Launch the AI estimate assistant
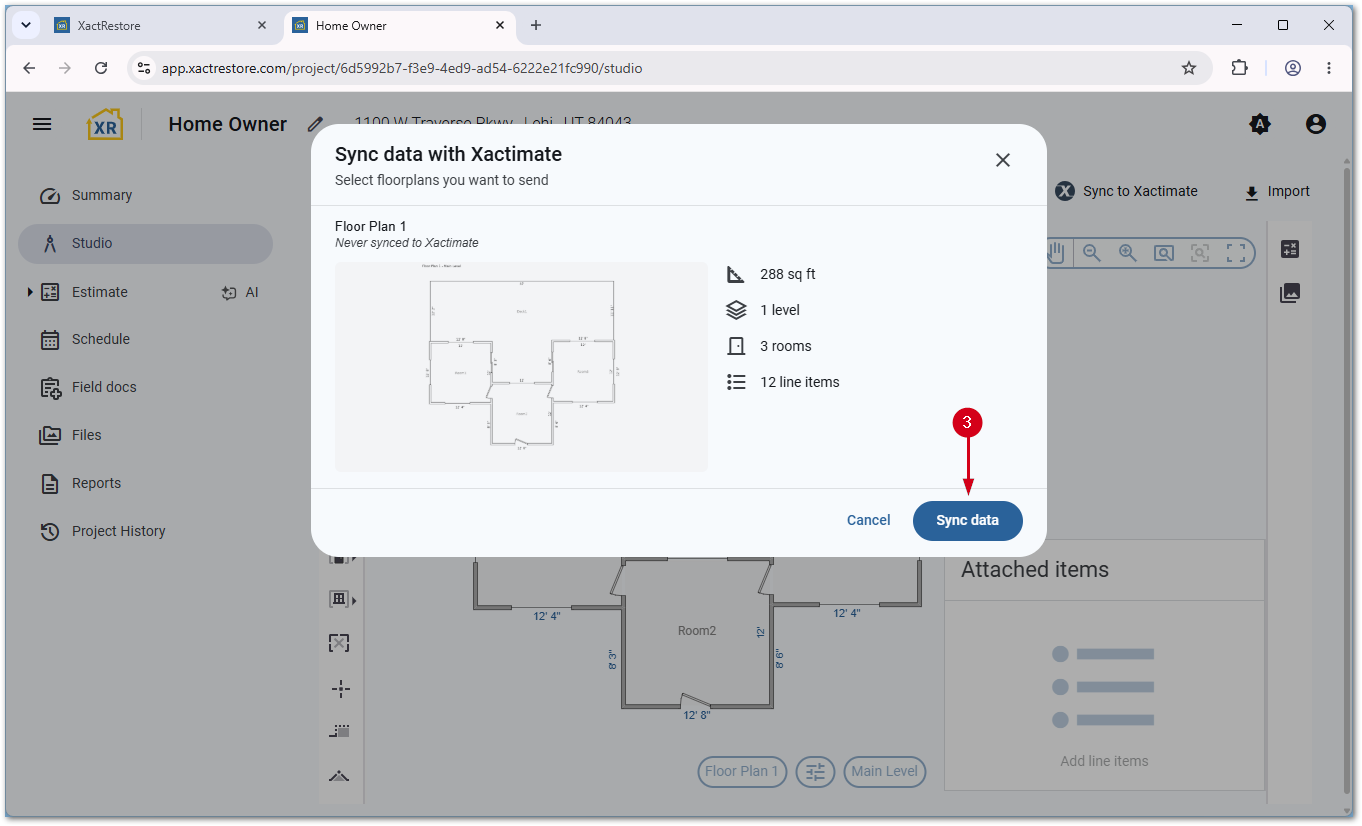Image resolution: width=1362 pixels, height=826 pixels. [240, 292]
